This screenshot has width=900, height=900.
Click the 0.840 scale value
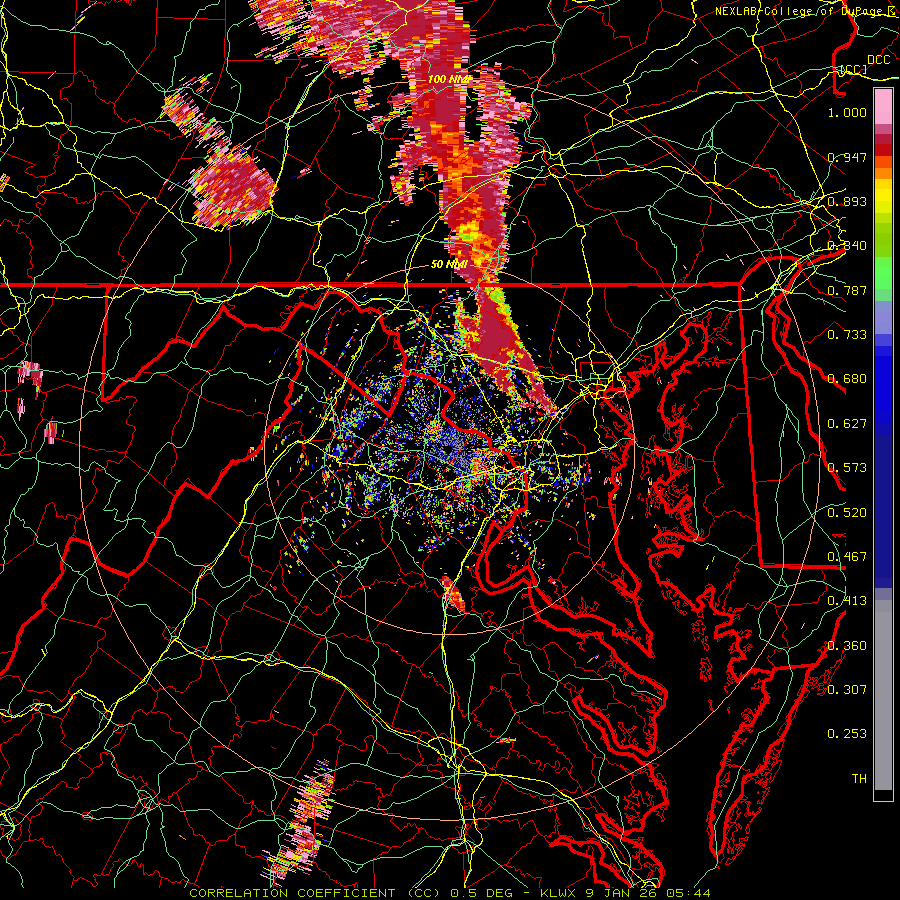(x=847, y=246)
